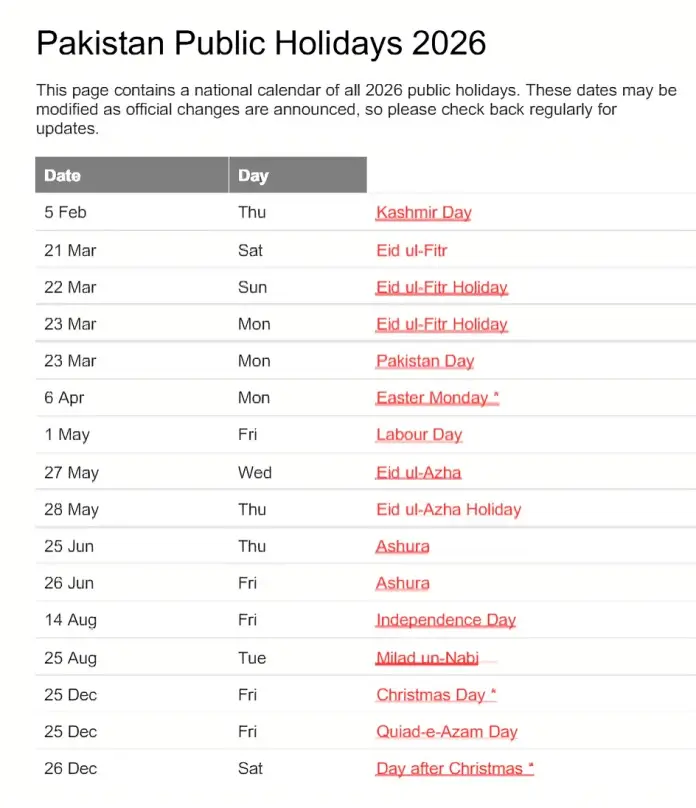Click the Date column header
The image size is (696, 808).
click(x=62, y=175)
